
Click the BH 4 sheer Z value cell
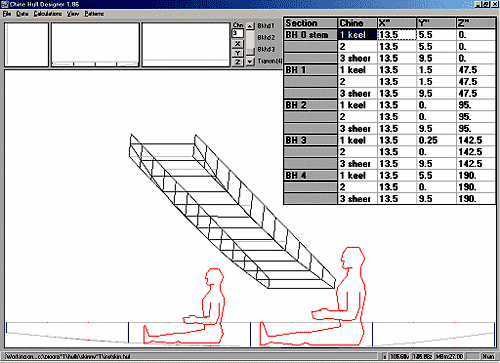[476, 199]
